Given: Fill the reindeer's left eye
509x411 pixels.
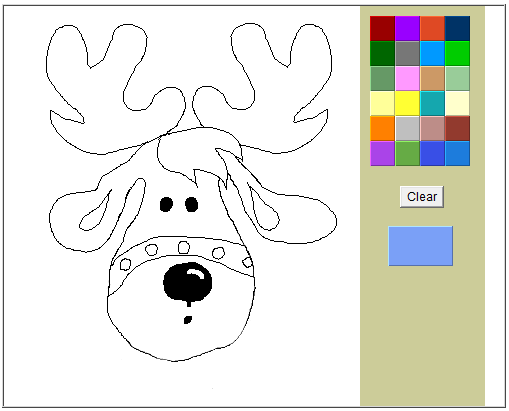Looking at the screenshot, I should click(166, 204).
